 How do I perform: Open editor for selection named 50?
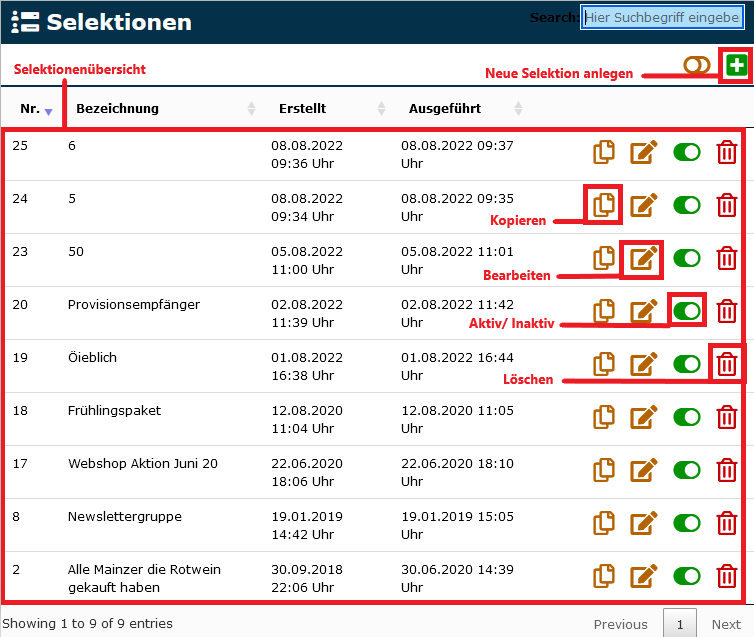(x=644, y=259)
